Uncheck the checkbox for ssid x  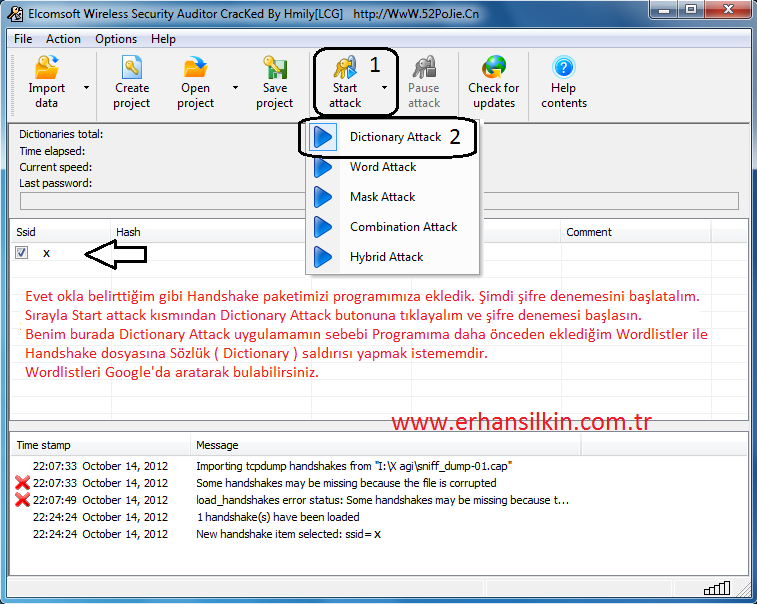tap(21, 253)
